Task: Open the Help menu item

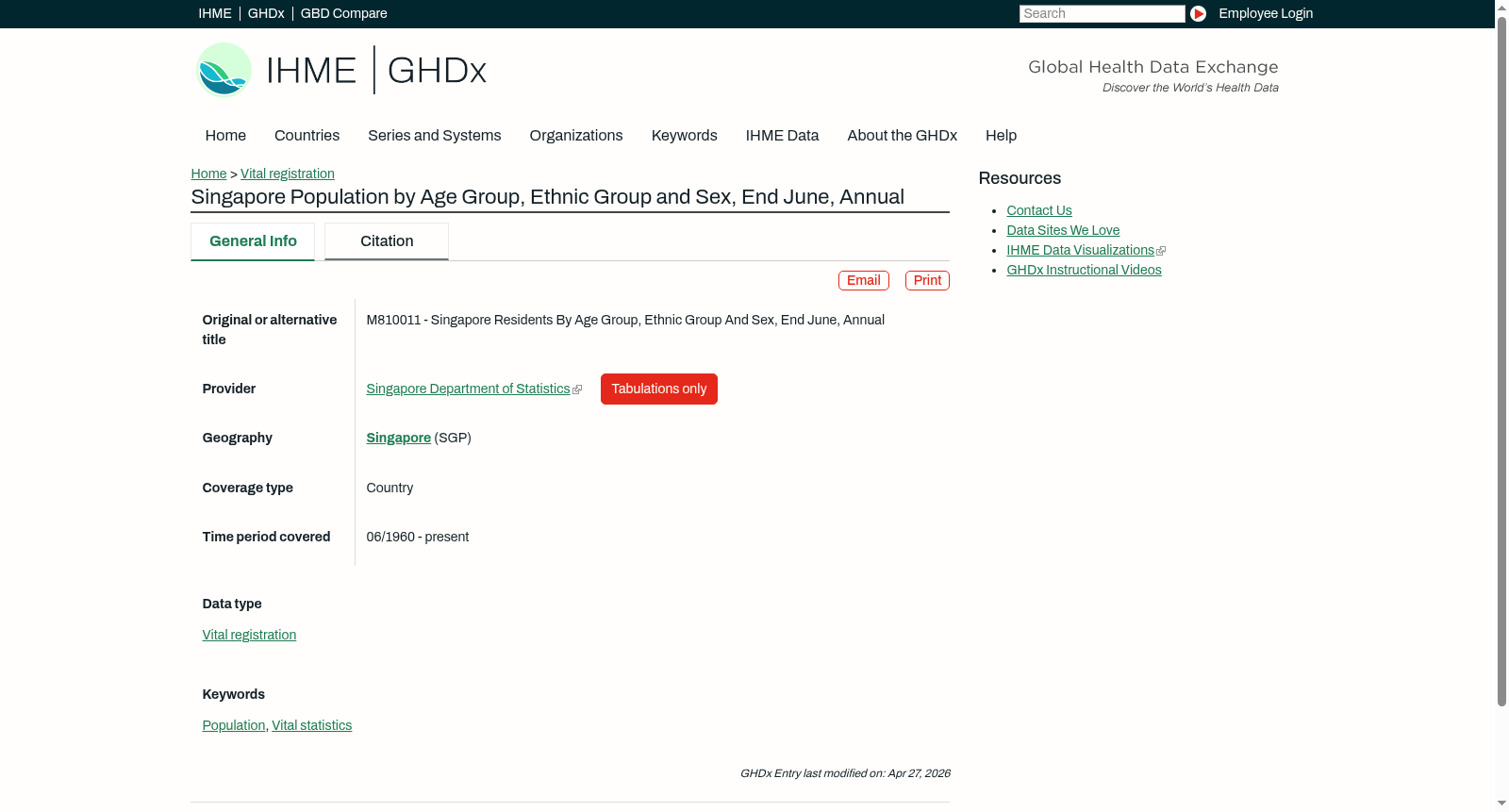Action: click(1001, 136)
